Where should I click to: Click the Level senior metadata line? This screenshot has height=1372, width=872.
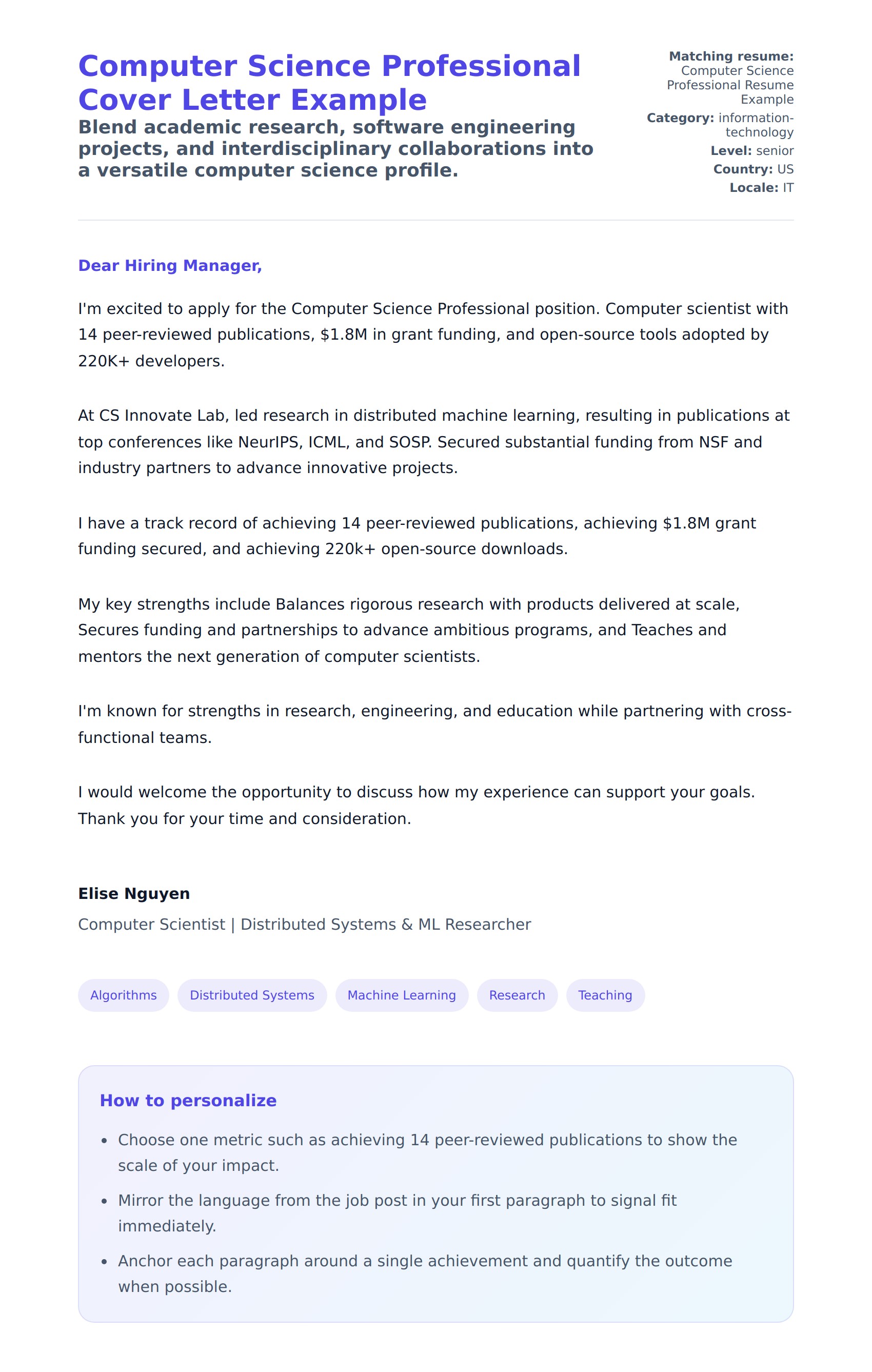tap(752, 151)
